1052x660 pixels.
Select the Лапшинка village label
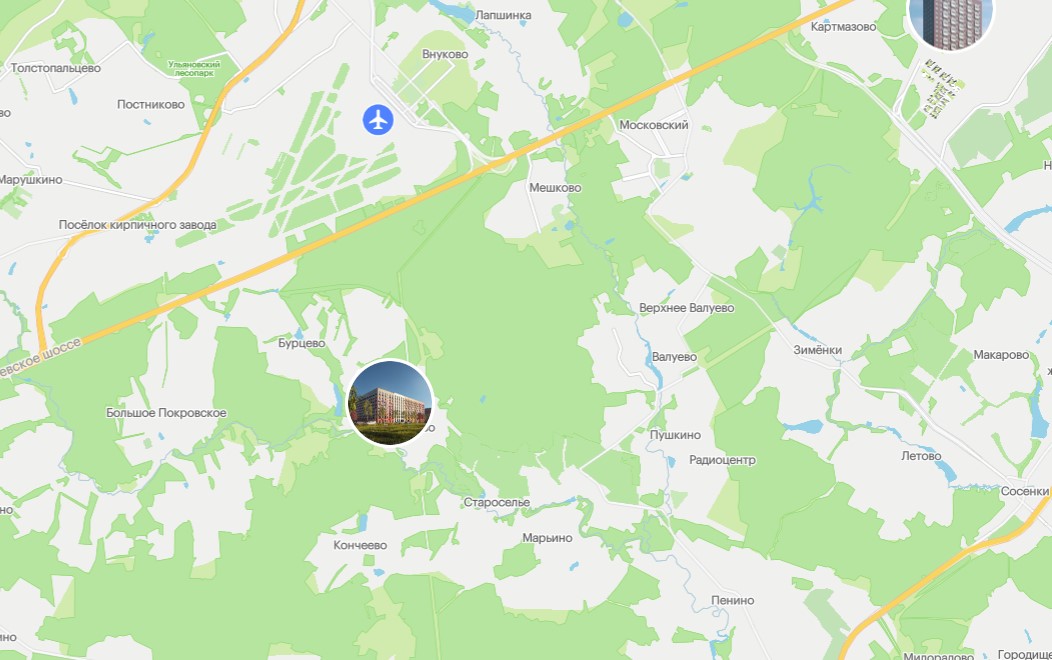(503, 15)
